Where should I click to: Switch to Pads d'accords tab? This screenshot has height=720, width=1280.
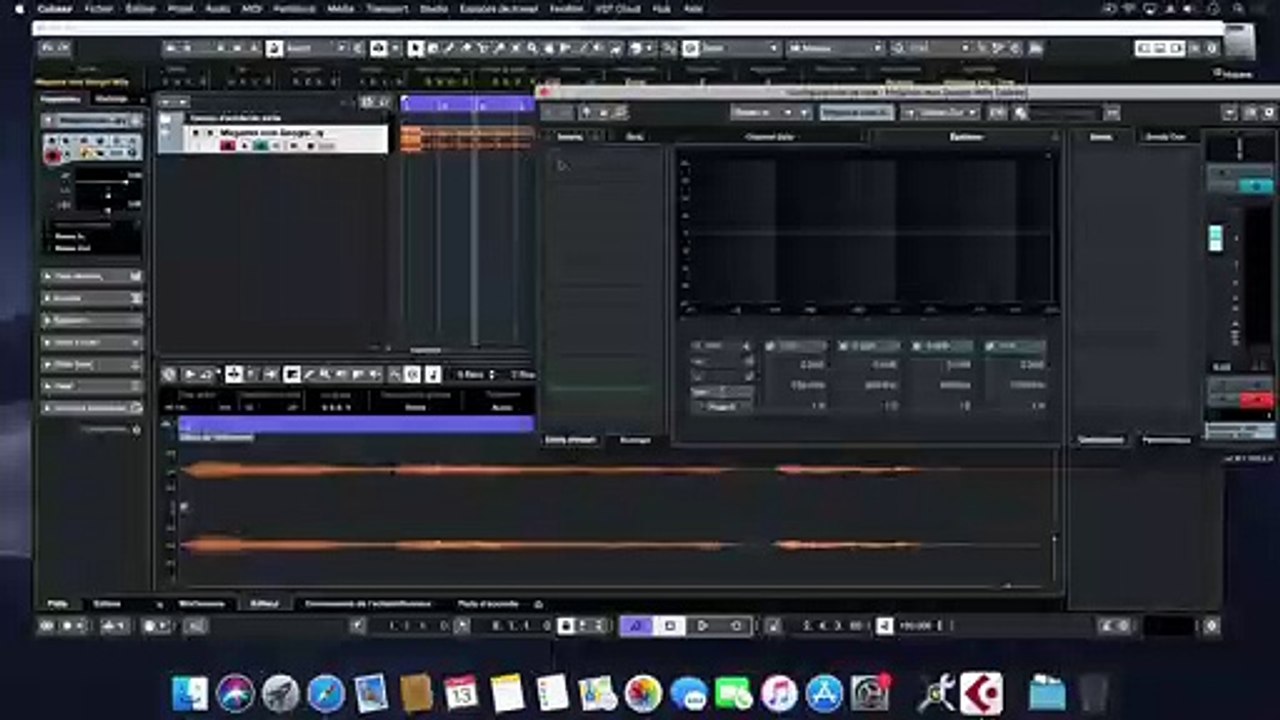click(x=488, y=604)
